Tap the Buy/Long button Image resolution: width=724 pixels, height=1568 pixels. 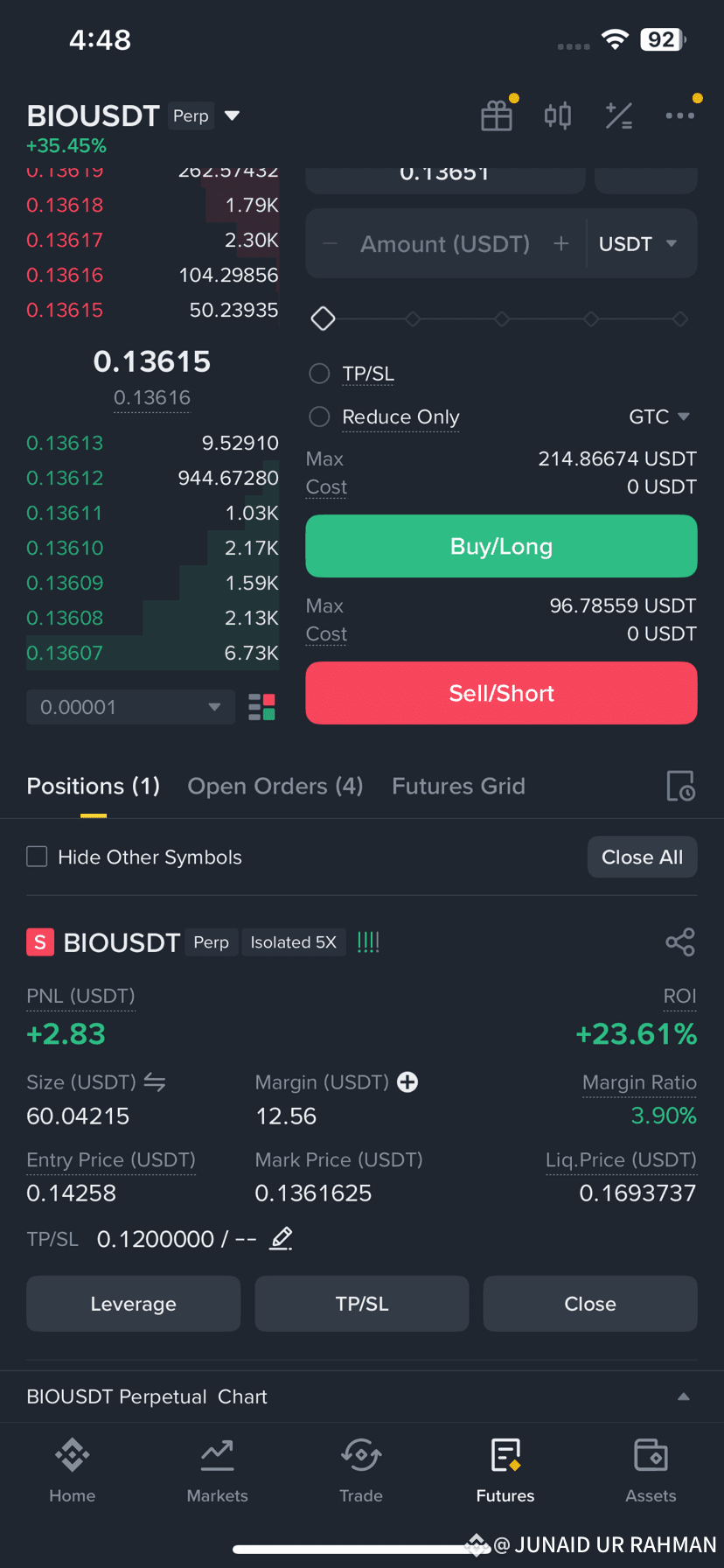pyautogui.click(x=501, y=546)
